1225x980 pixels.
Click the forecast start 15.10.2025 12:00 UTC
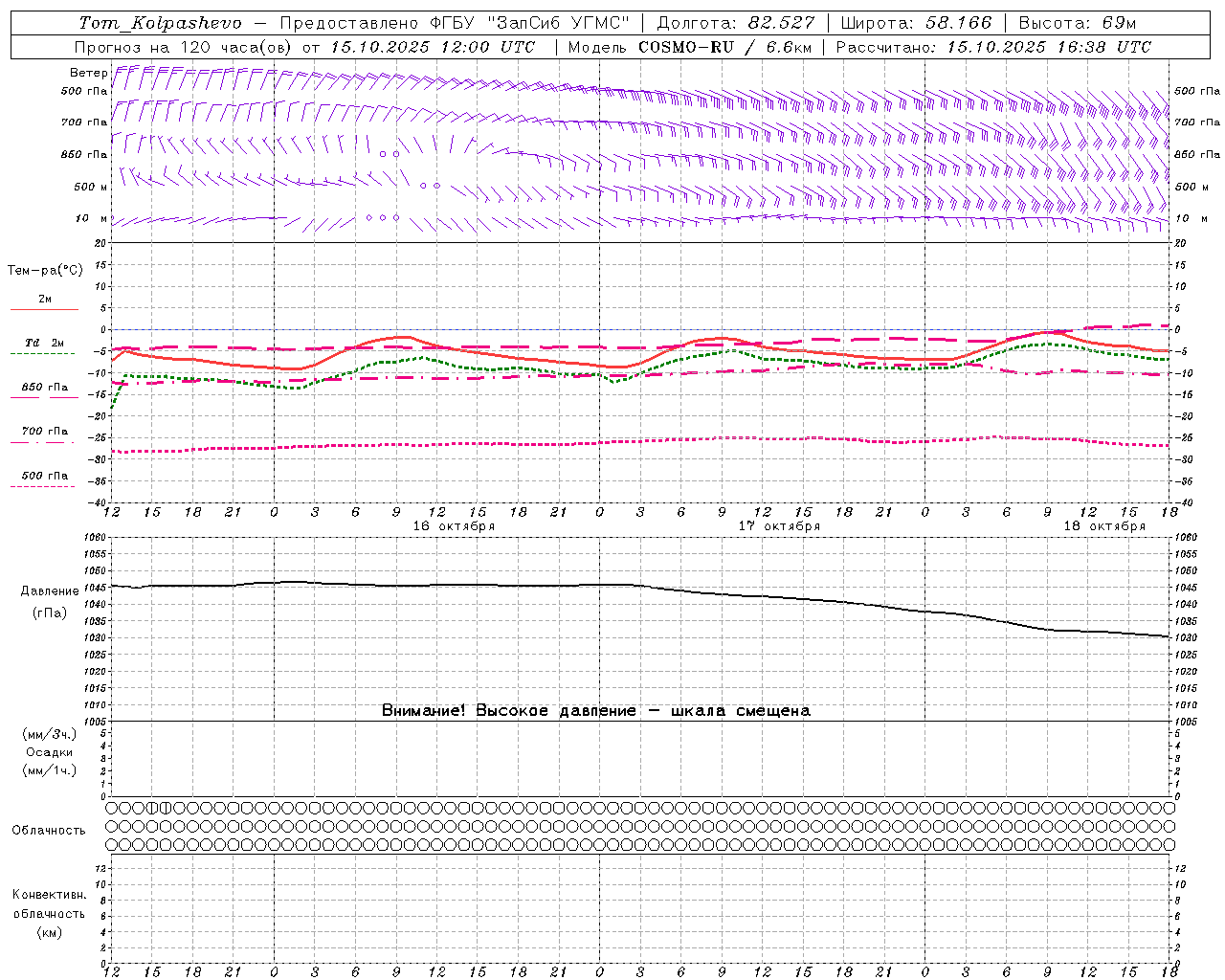433,47
